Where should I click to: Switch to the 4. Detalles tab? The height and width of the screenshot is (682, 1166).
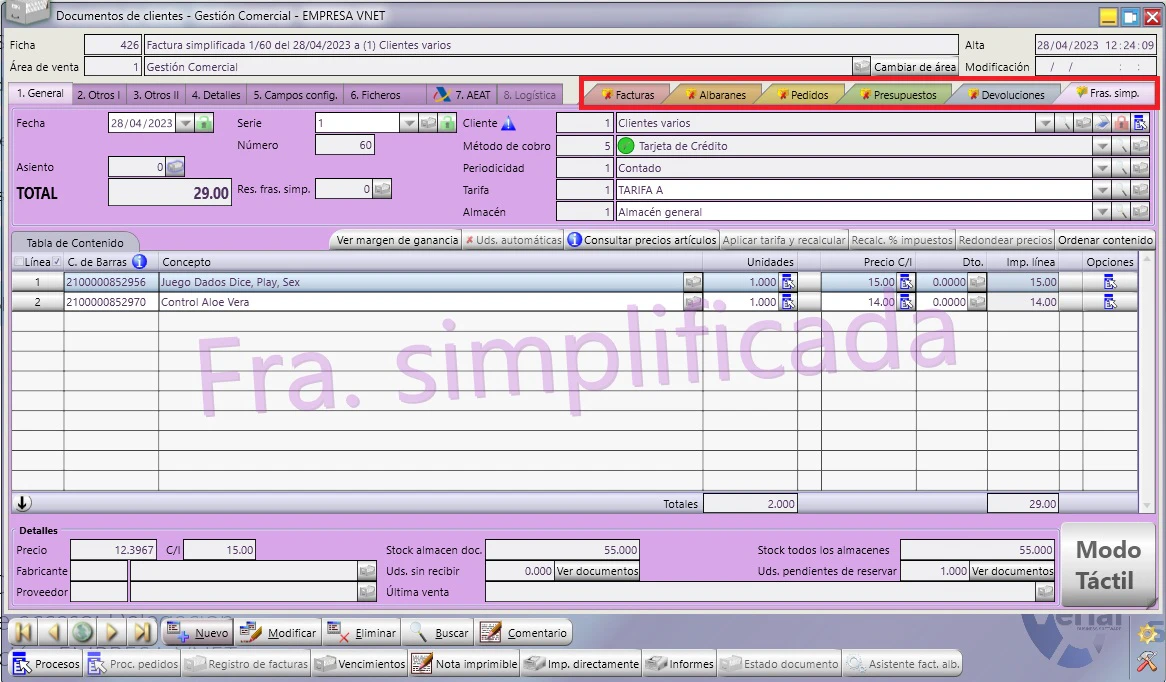click(216, 94)
